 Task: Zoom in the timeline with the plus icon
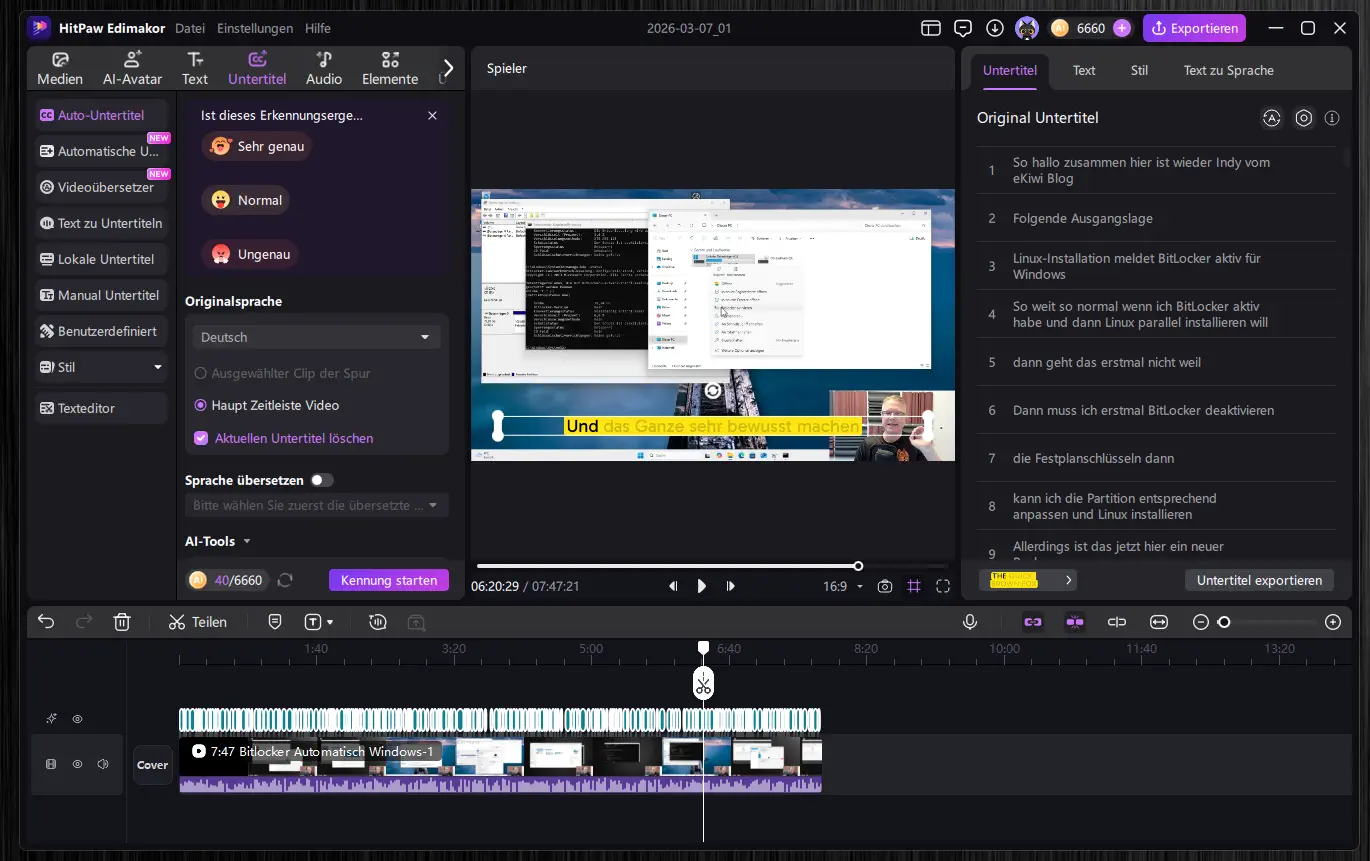(x=1332, y=622)
